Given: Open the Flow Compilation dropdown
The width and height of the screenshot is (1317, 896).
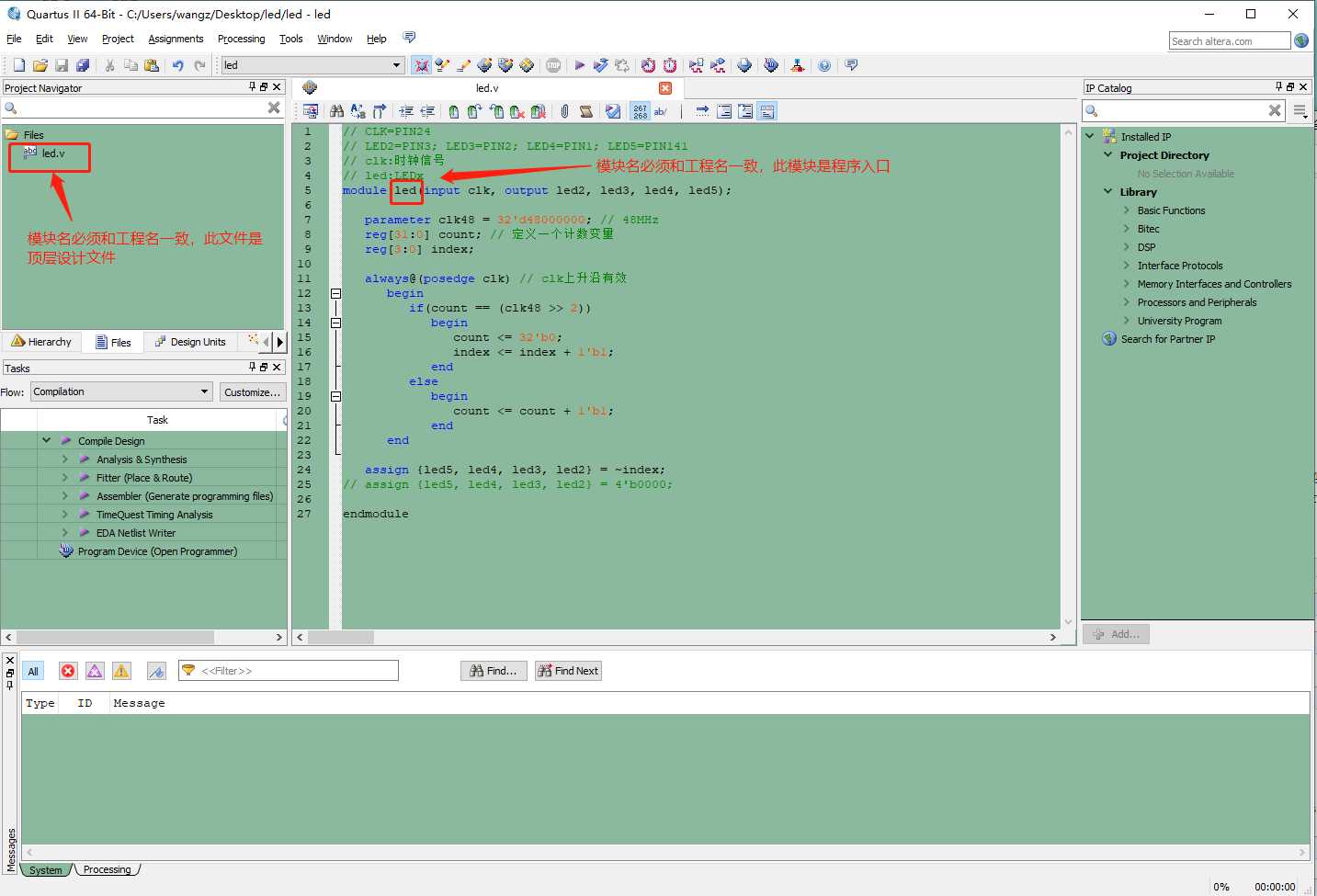Looking at the screenshot, I should point(122,391).
